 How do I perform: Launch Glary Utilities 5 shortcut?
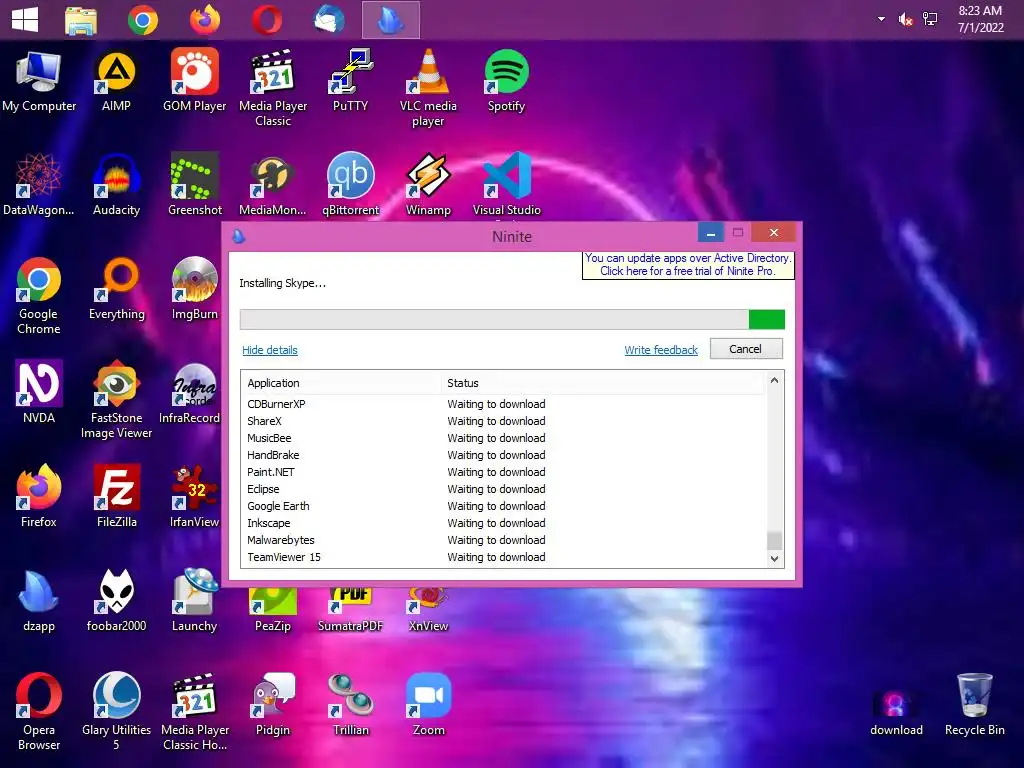pyautogui.click(x=116, y=712)
